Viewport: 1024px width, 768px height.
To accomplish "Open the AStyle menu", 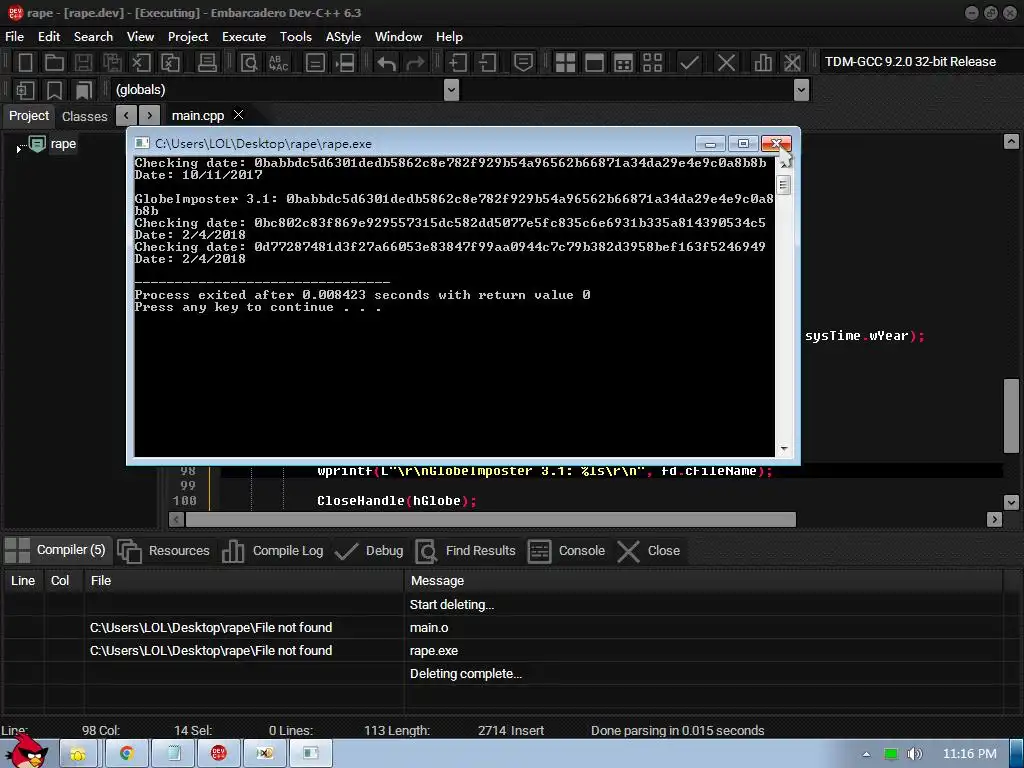I will tap(344, 37).
